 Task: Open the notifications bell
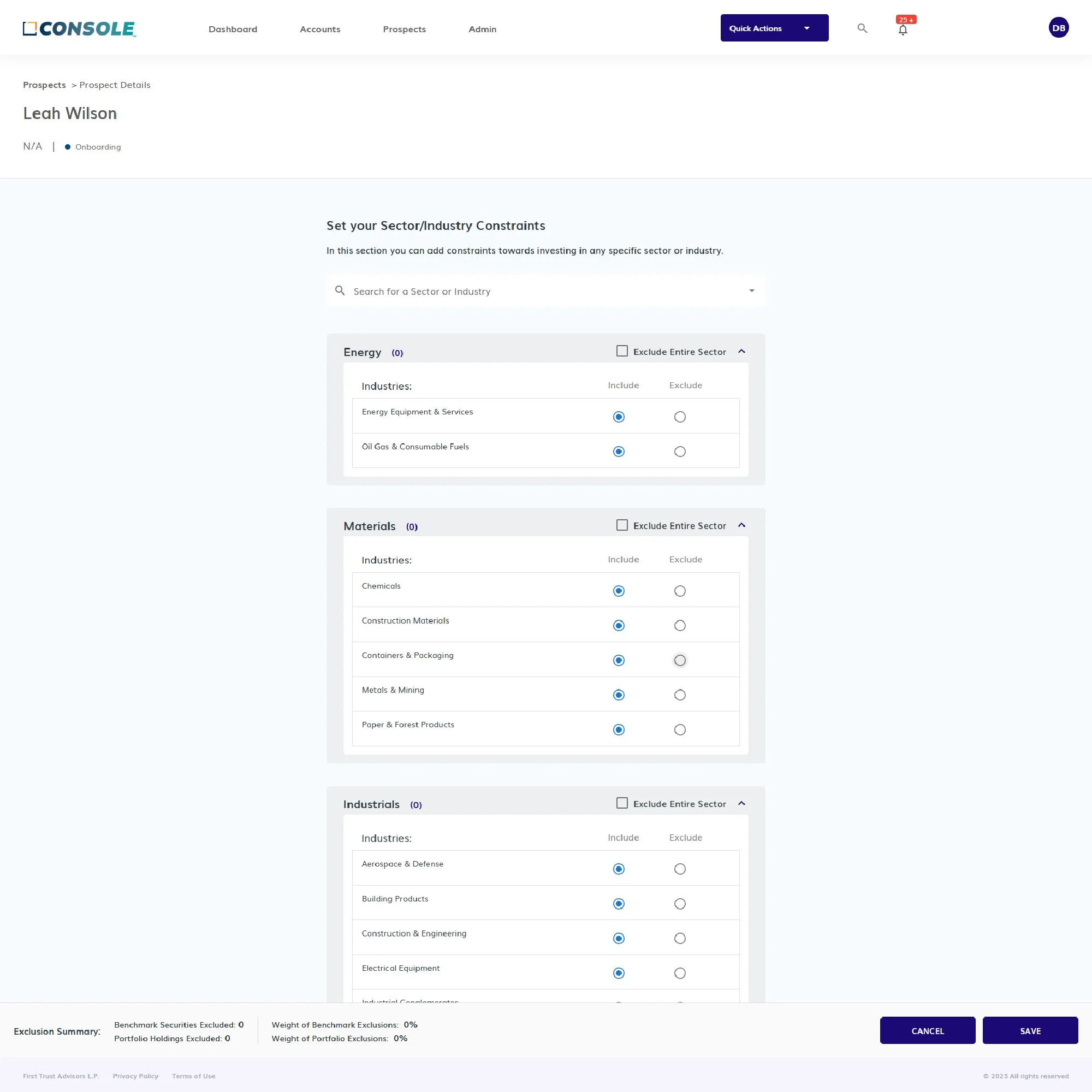click(903, 30)
